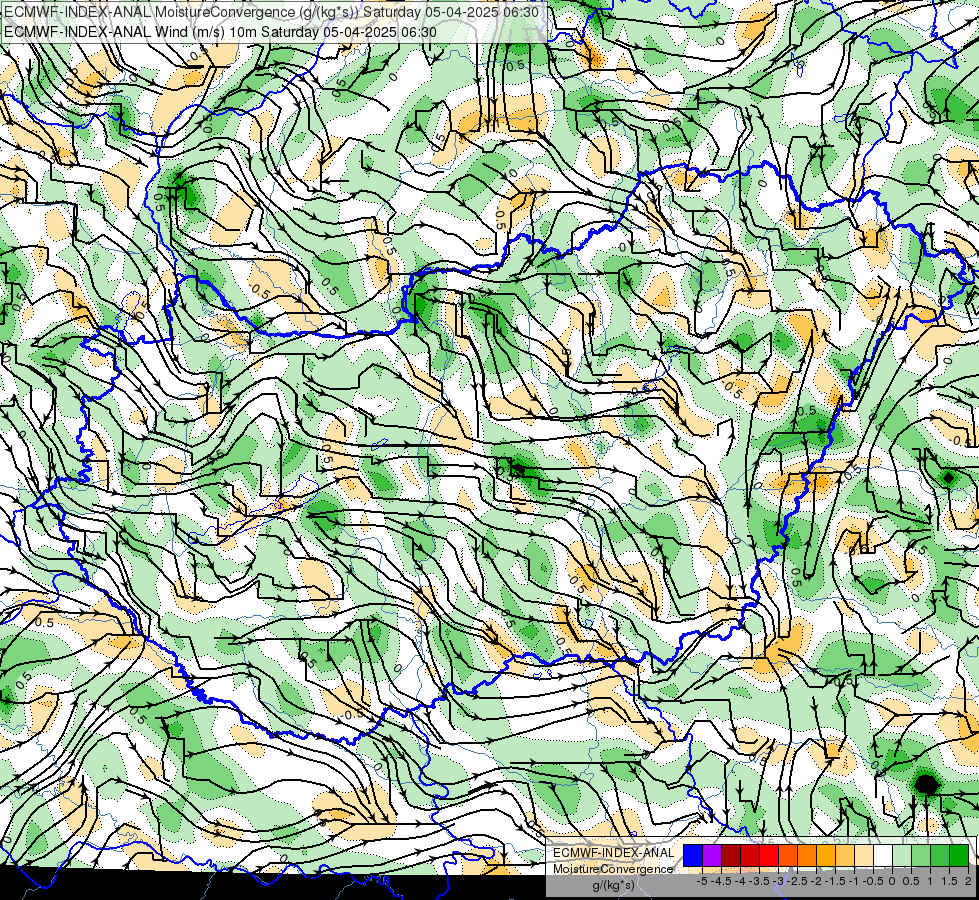Select the light green swatch between 0.5 and 1

tap(921, 855)
